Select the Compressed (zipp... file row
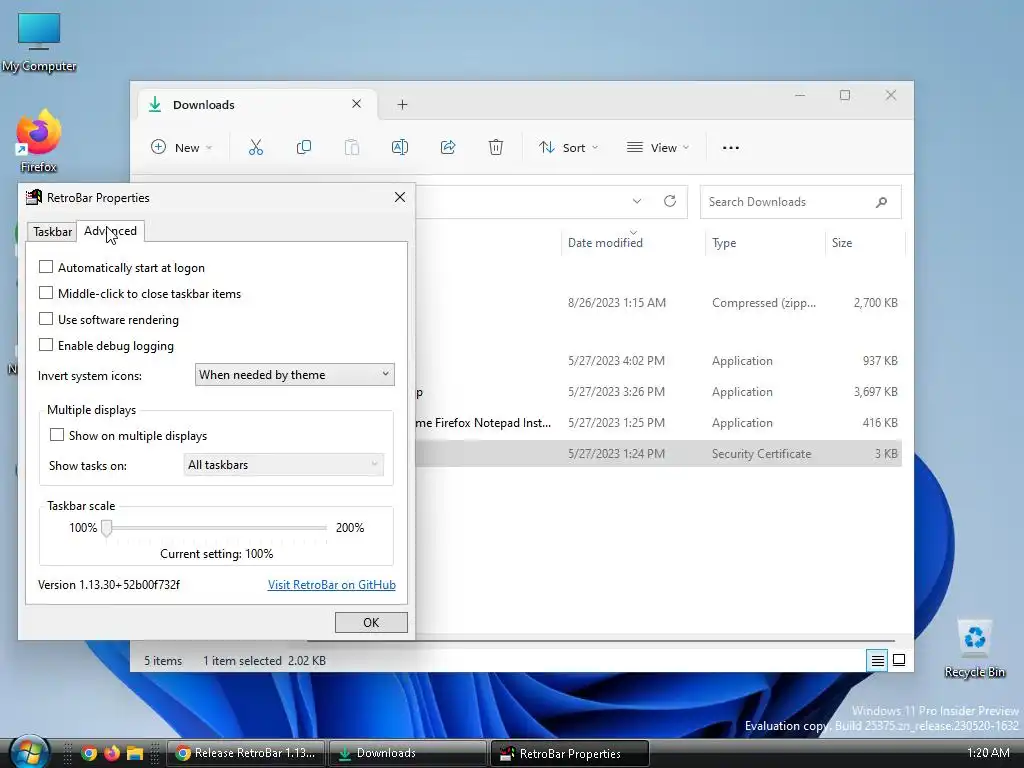 [658, 302]
